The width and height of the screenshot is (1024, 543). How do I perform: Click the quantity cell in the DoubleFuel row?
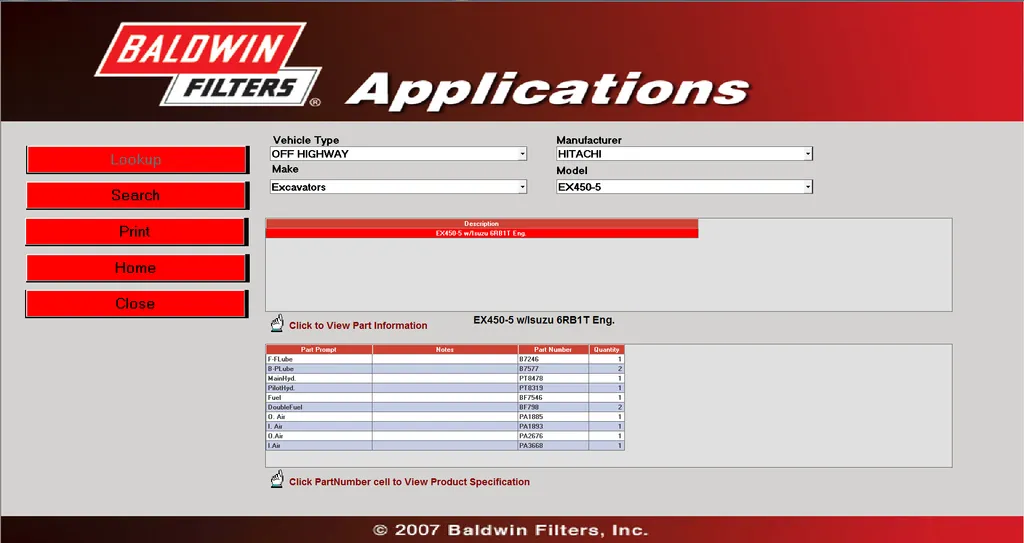click(x=606, y=407)
